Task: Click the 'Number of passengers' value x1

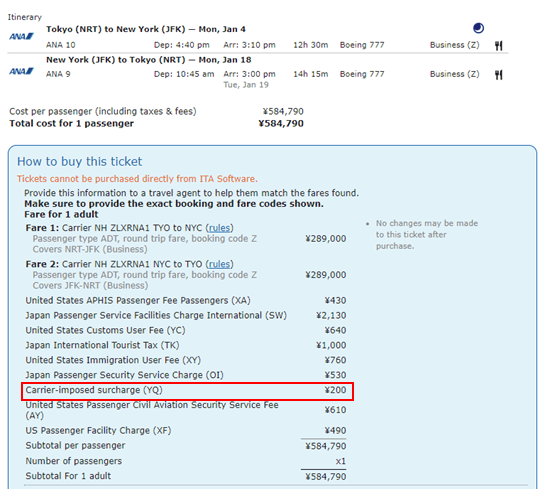Action: 341,461
